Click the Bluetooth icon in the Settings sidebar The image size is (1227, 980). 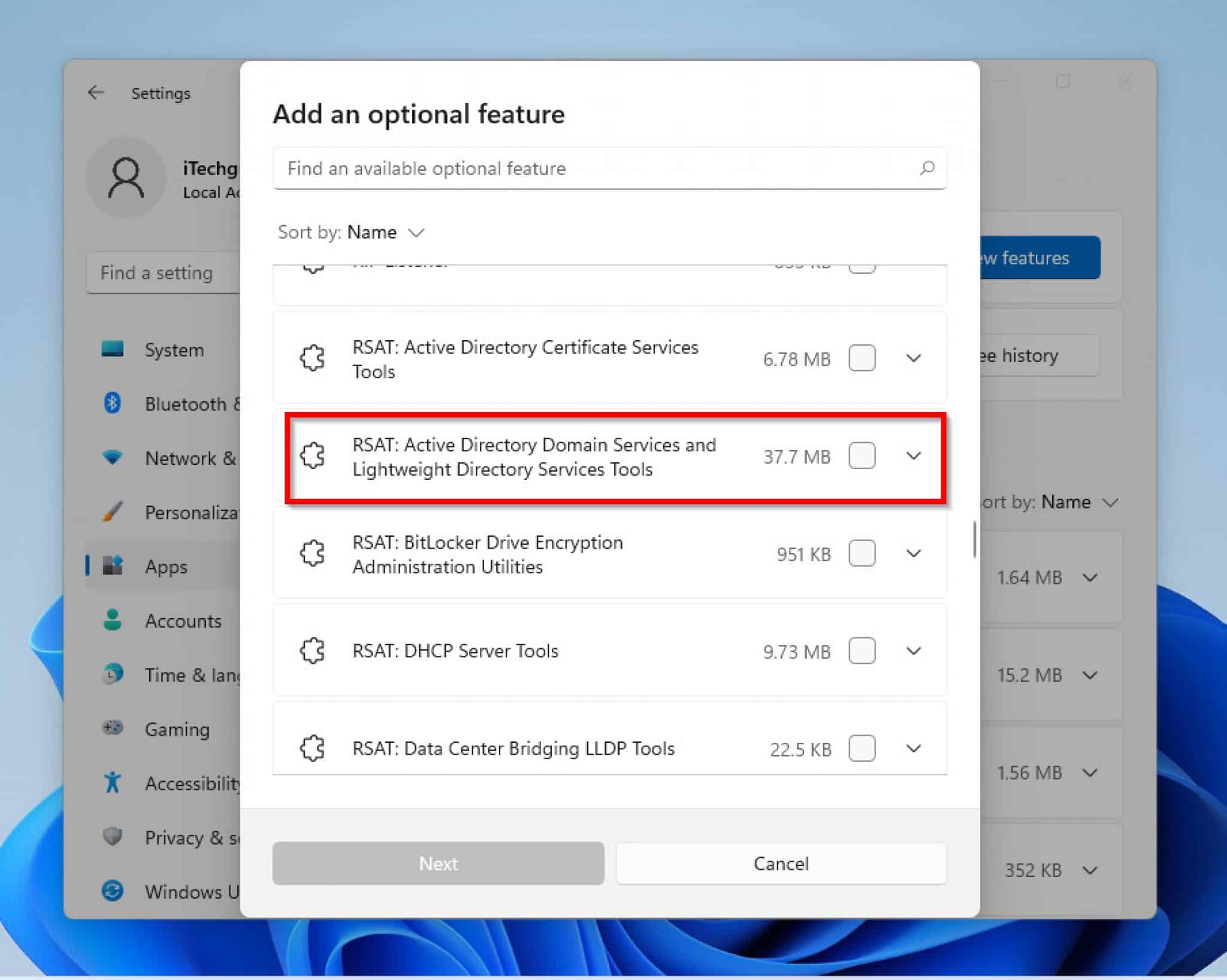point(113,403)
